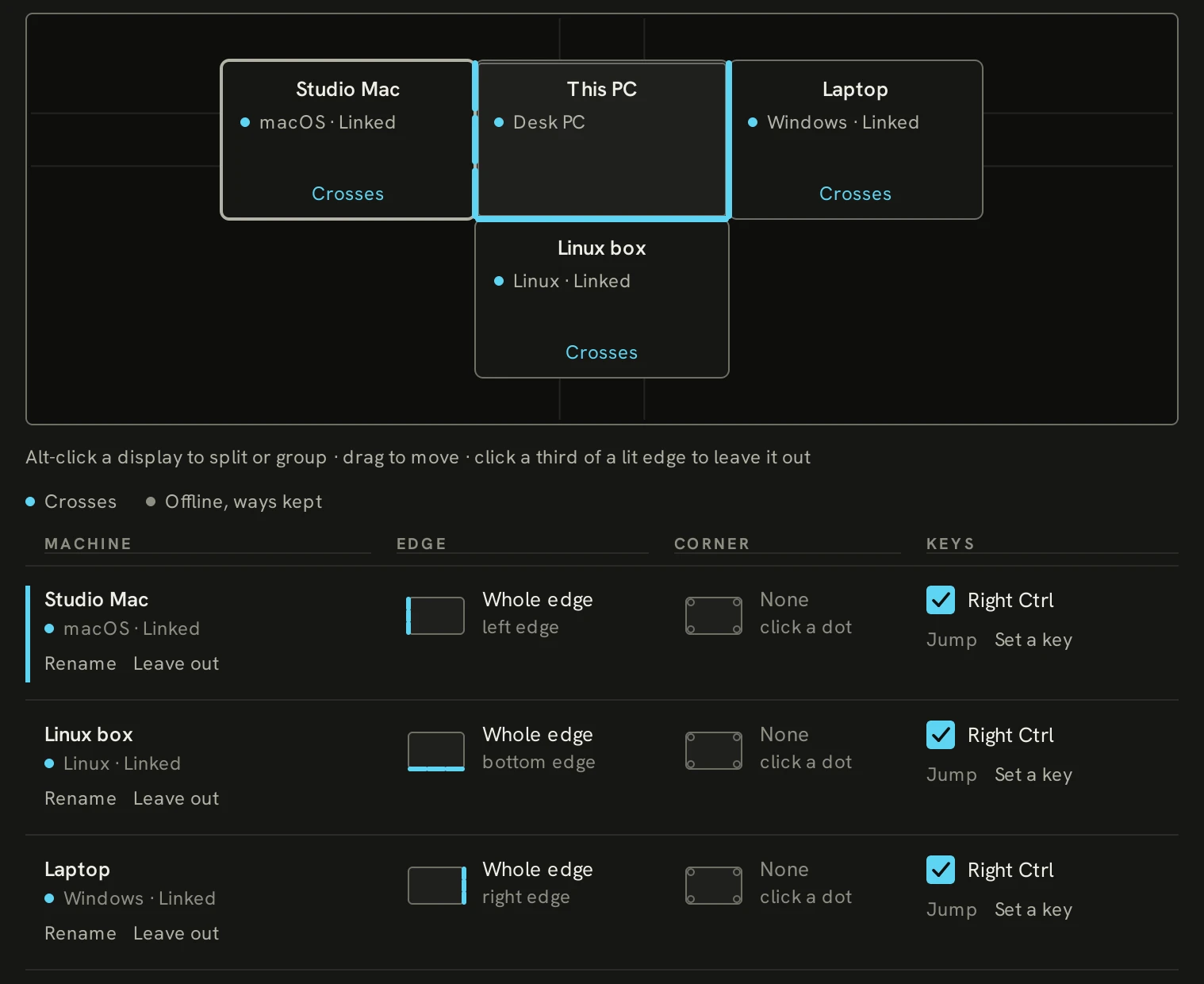Click 'None' corner label in Studio Mac row

(784, 599)
